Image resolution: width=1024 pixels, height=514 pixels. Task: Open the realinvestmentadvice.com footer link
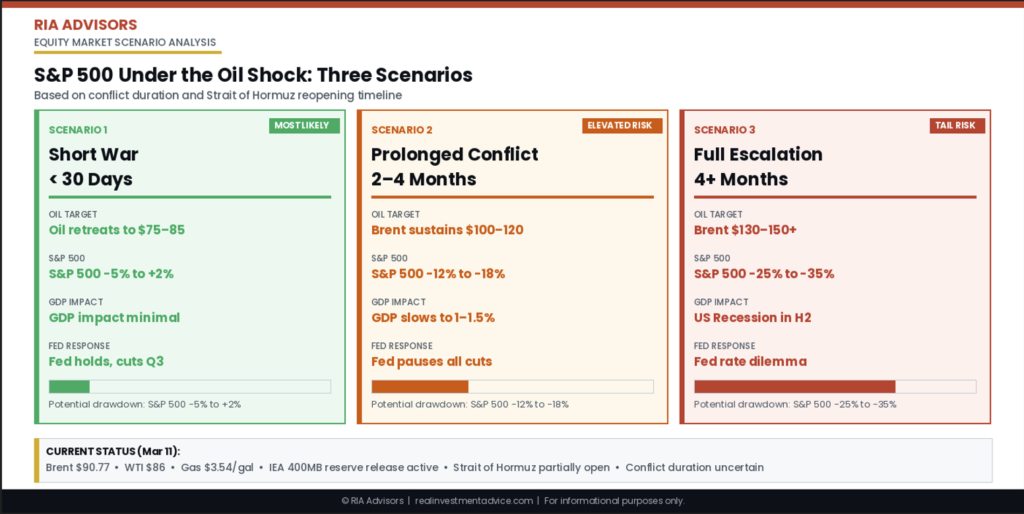coord(472,501)
